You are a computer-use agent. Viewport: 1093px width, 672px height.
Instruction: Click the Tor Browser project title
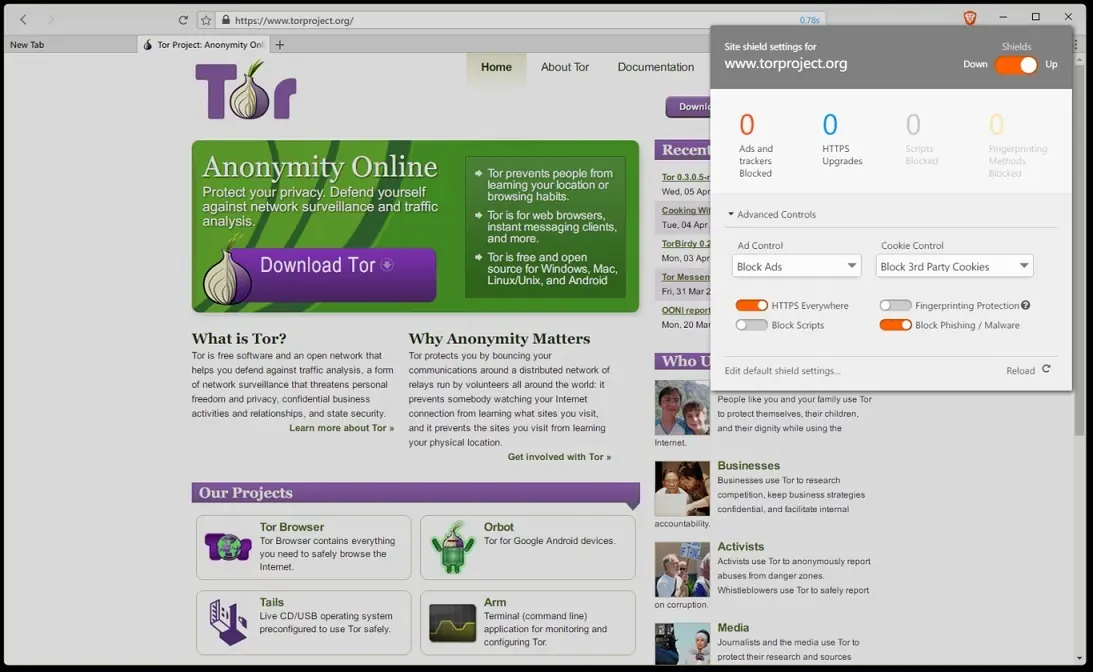pyautogui.click(x=291, y=527)
